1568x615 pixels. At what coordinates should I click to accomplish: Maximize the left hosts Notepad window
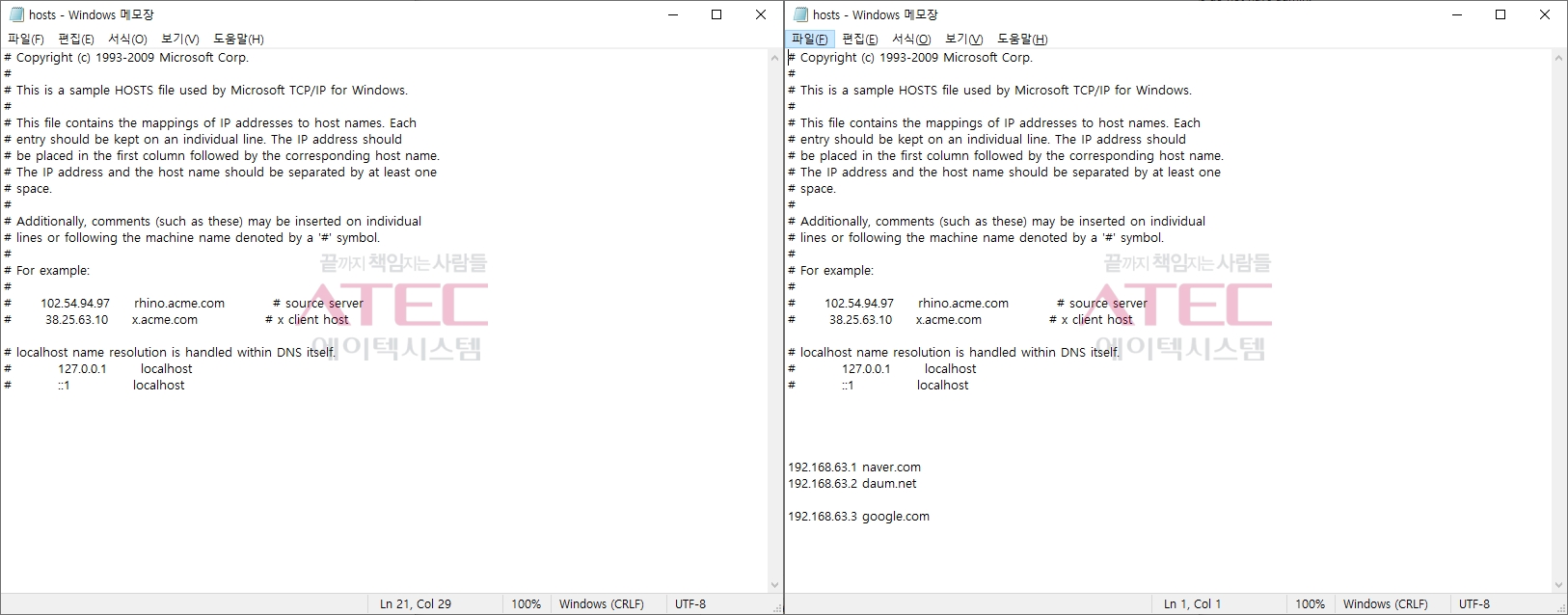[716, 14]
